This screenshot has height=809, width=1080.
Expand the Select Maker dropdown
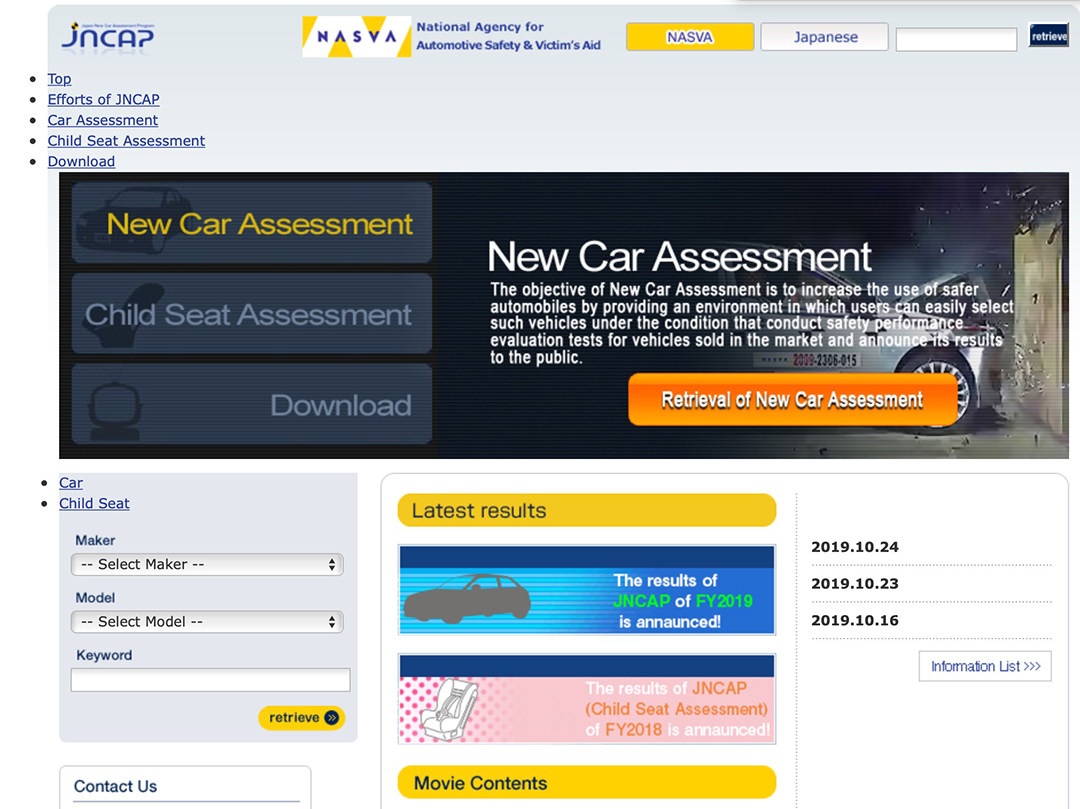(x=207, y=564)
